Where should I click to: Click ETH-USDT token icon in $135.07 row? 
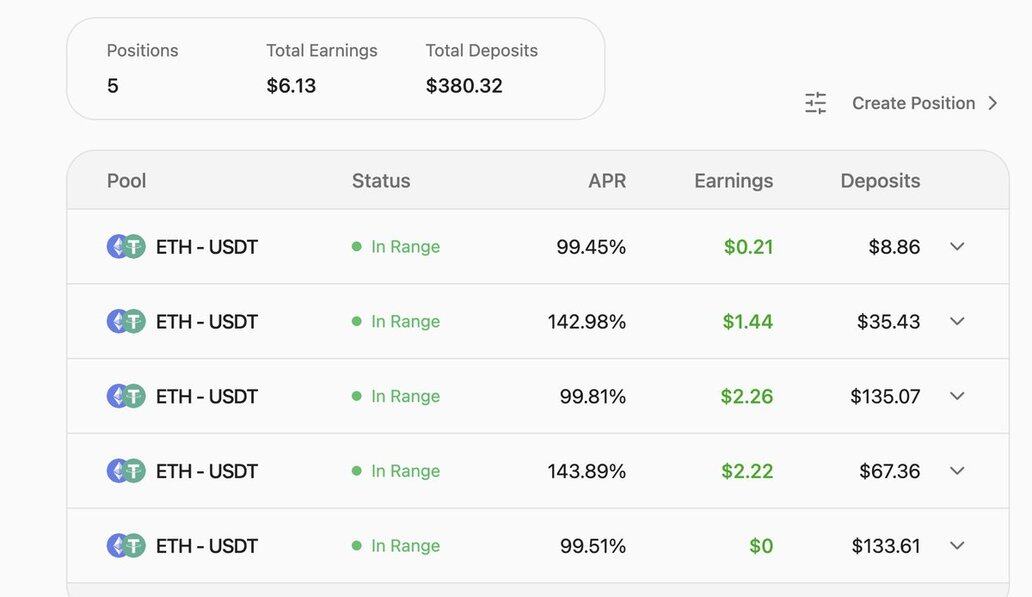pyautogui.click(x=126, y=396)
